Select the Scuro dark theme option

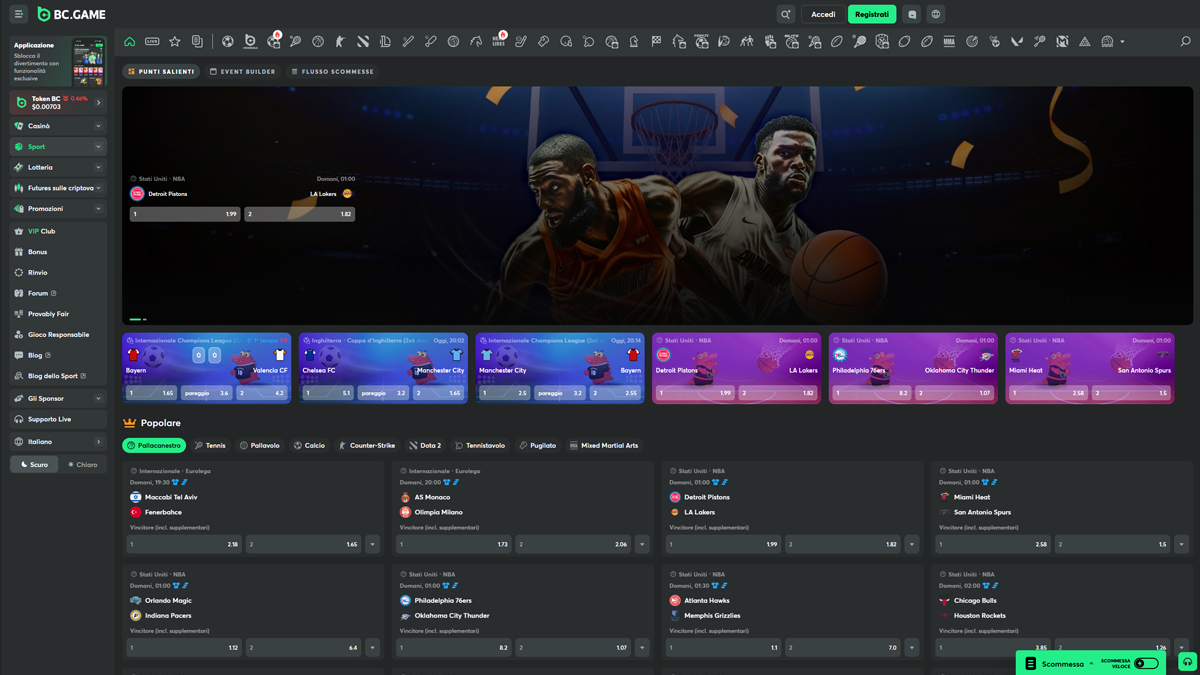tap(35, 465)
